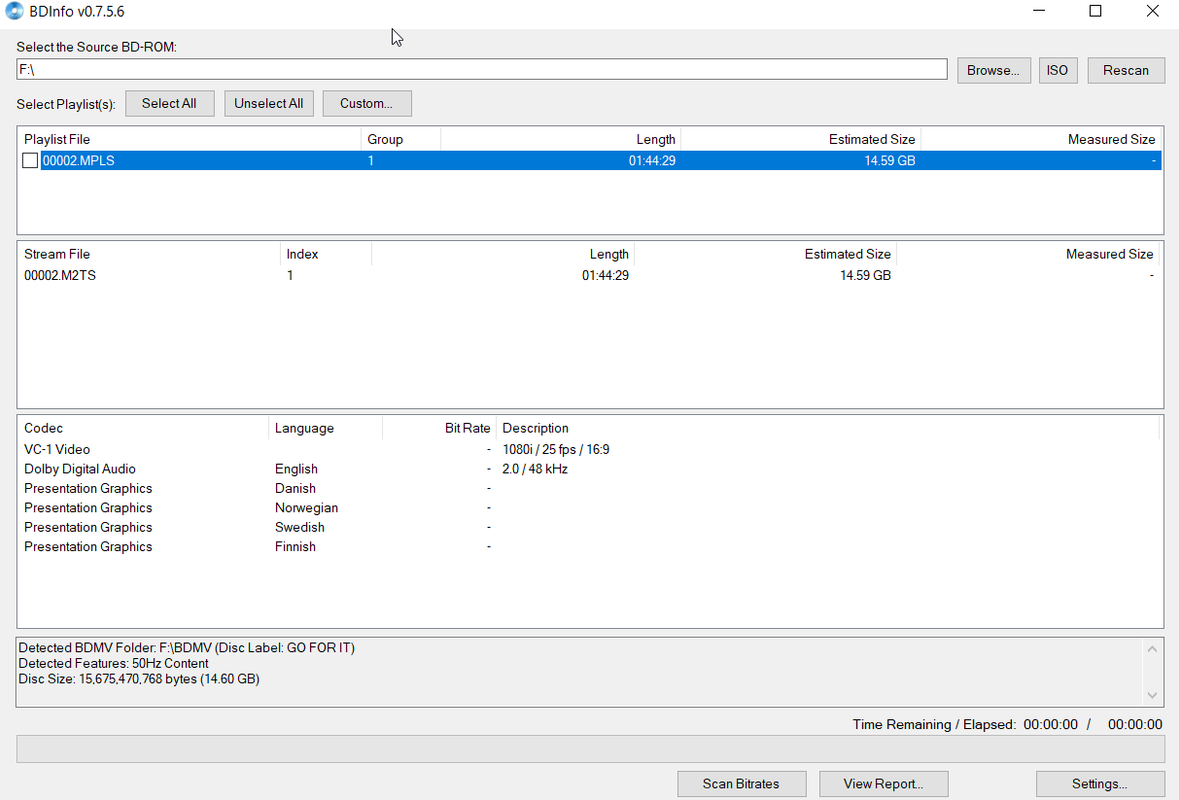Click the ISO button
The image size is (1179, 800).
(x=1057, y=70)
